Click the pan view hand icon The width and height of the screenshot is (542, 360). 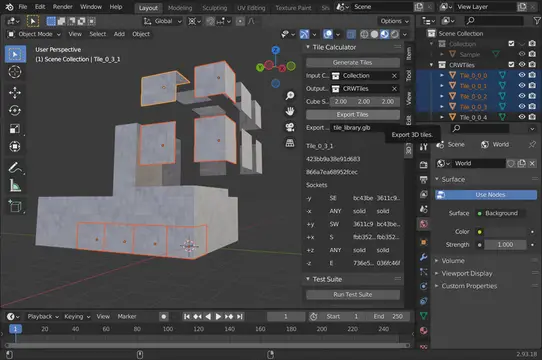[x=290, y=111]
